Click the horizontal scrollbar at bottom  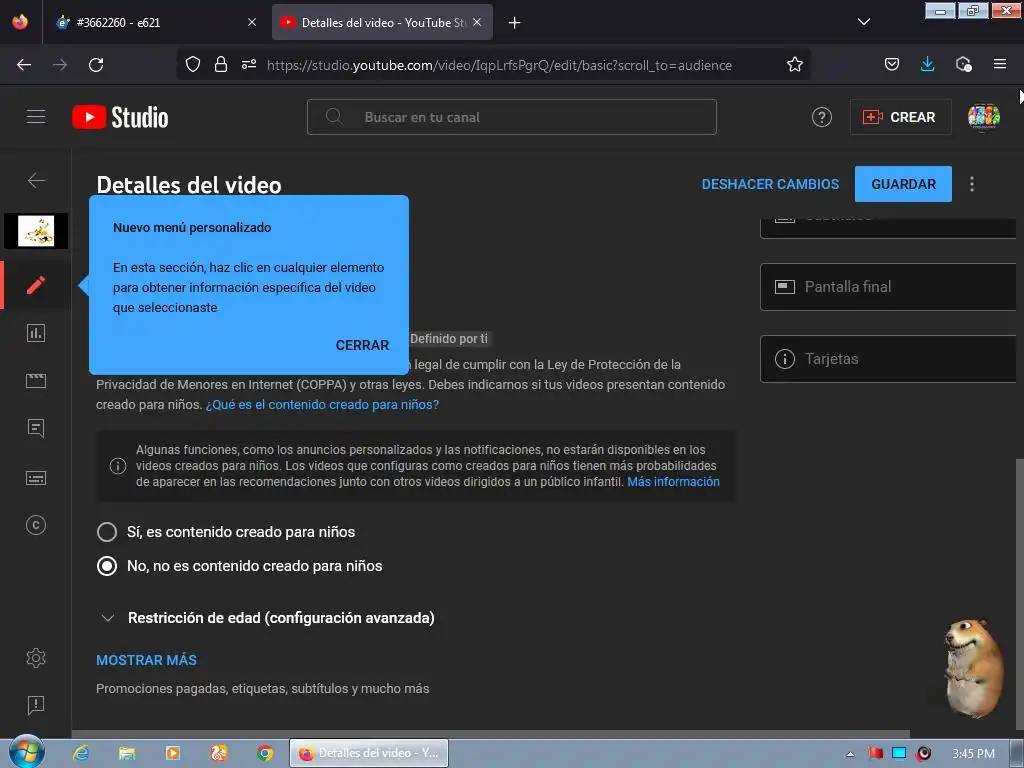(x=490, y=735)
